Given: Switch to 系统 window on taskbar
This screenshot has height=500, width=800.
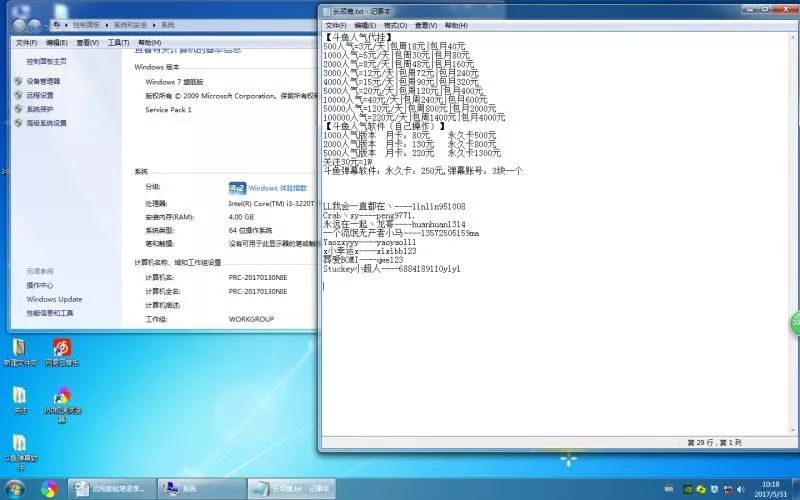Looking at the screenshot, I should (202, 489).
